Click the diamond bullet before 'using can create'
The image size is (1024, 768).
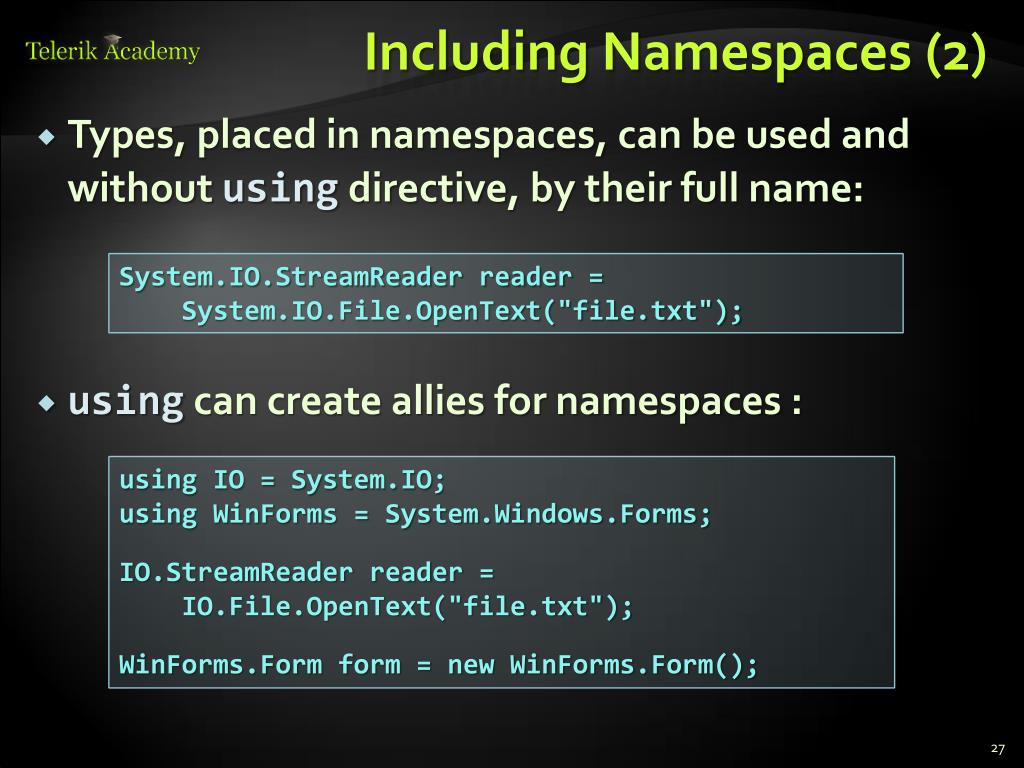[x=47, y=403]
